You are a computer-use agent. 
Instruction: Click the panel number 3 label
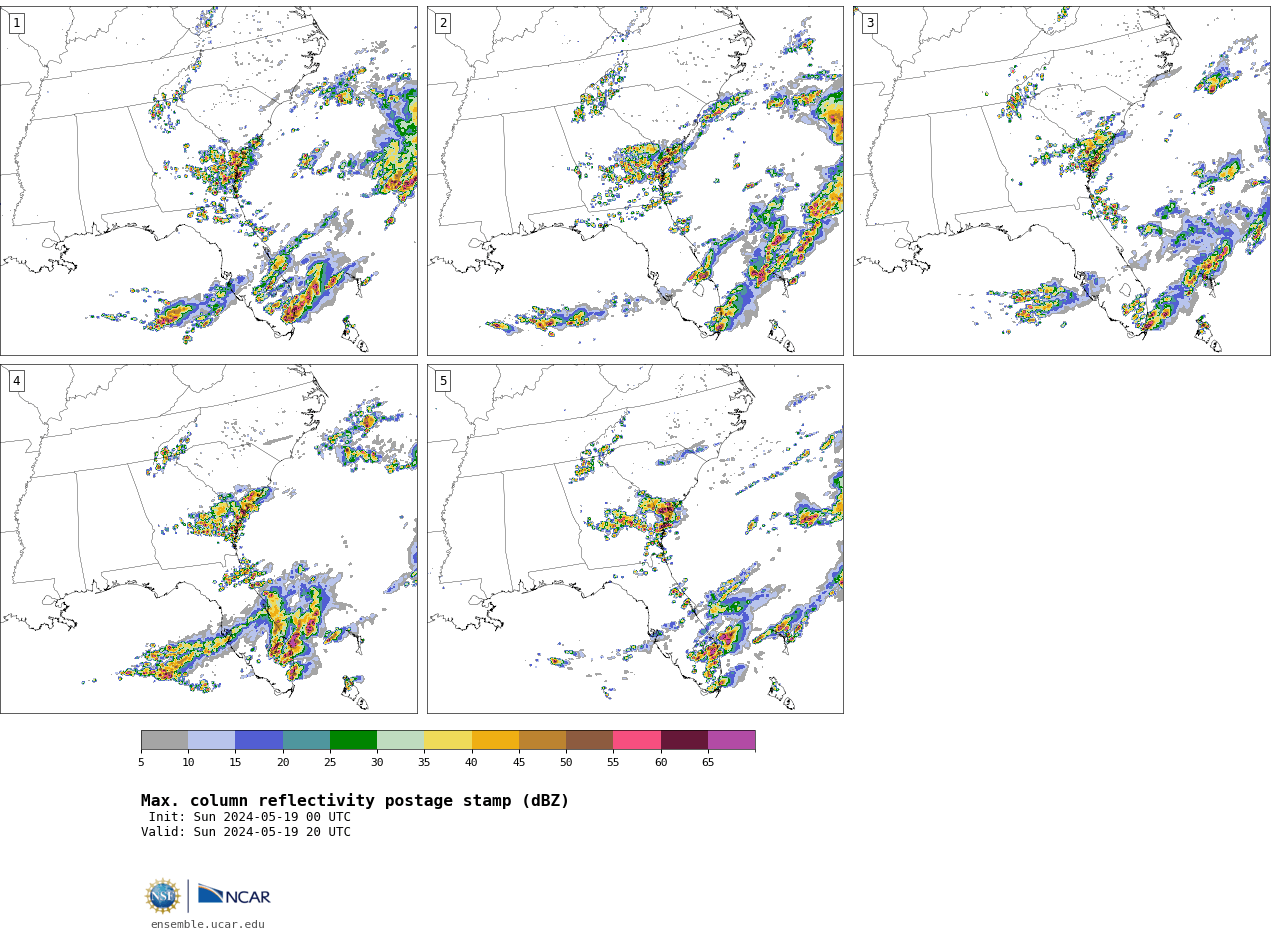click(x=869, y=23)
